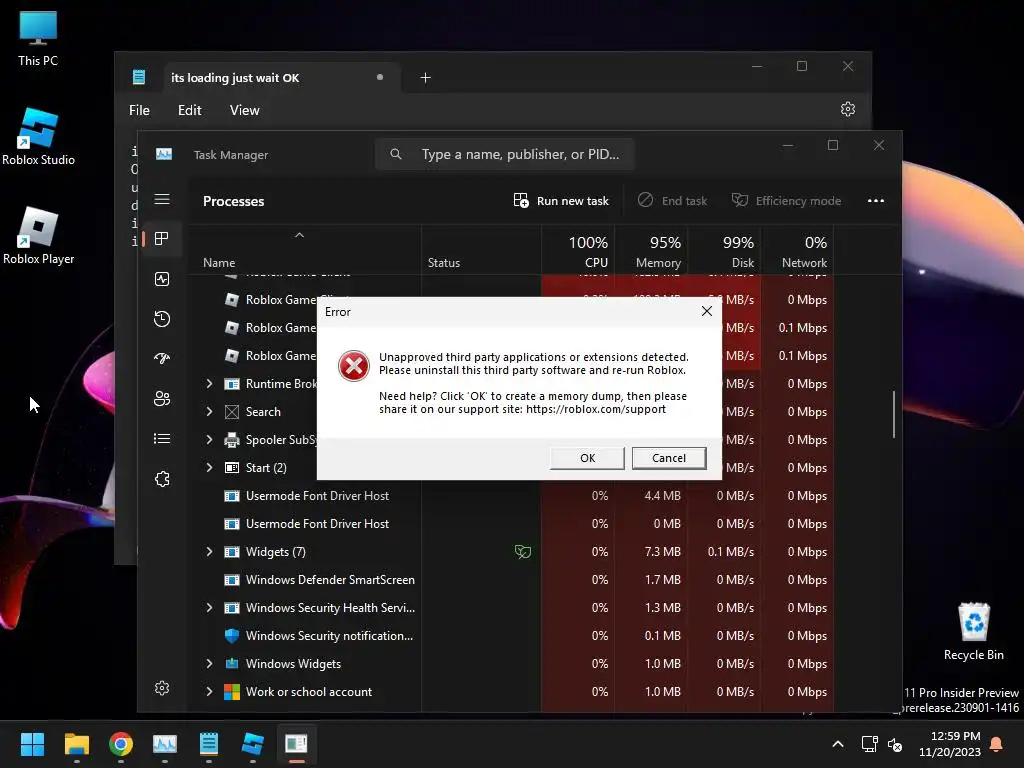Image resolution: width=1024 pixels, height=768 pixels.
Task: Expand the Windows Widgets process group
Action: coord(209,664)
